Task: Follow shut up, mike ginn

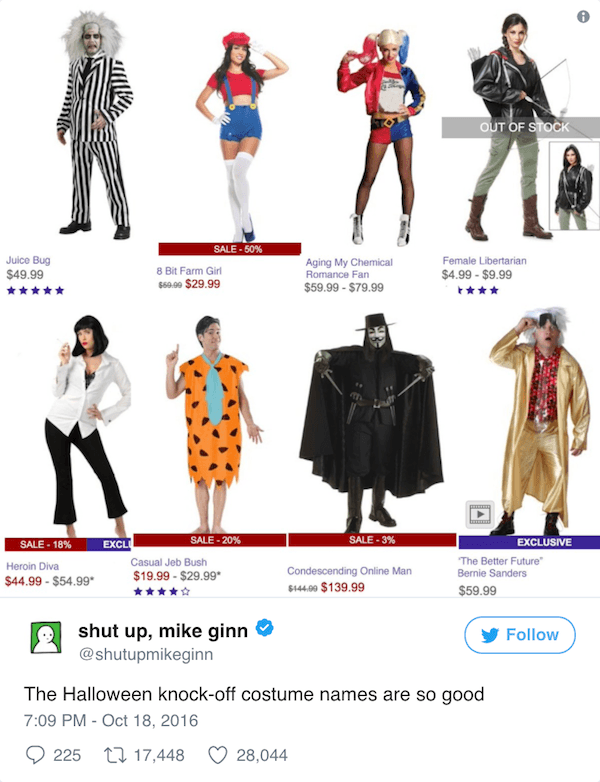Action: coord(520,635)
